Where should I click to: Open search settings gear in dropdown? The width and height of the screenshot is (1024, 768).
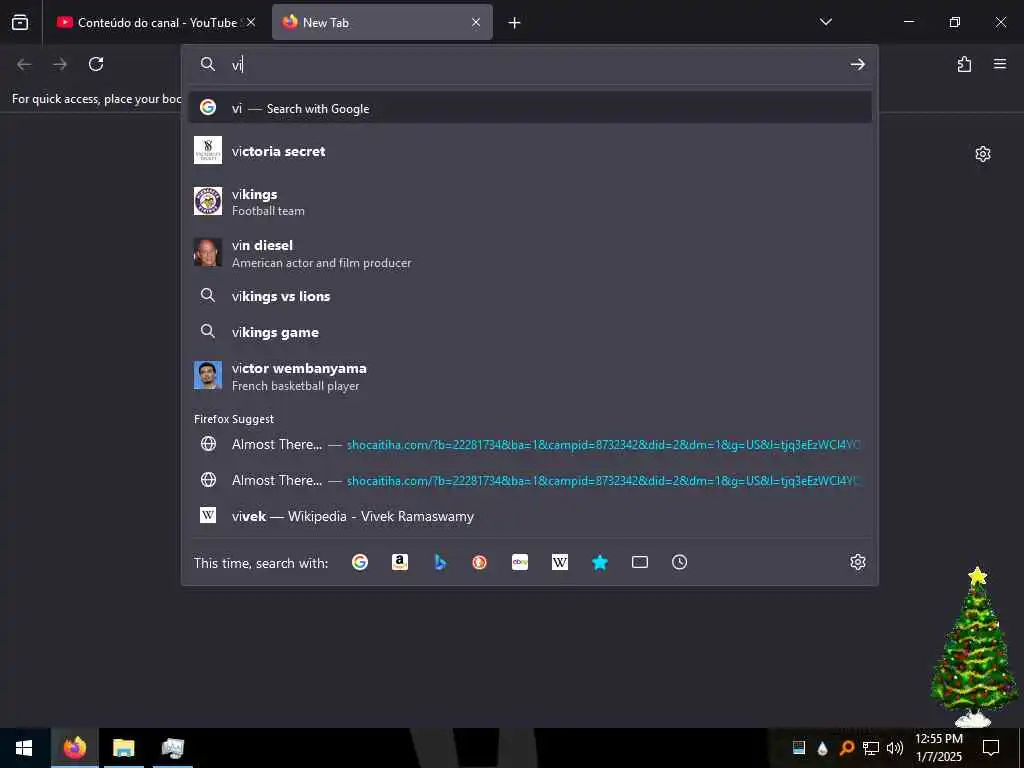(x=857, y=562)
